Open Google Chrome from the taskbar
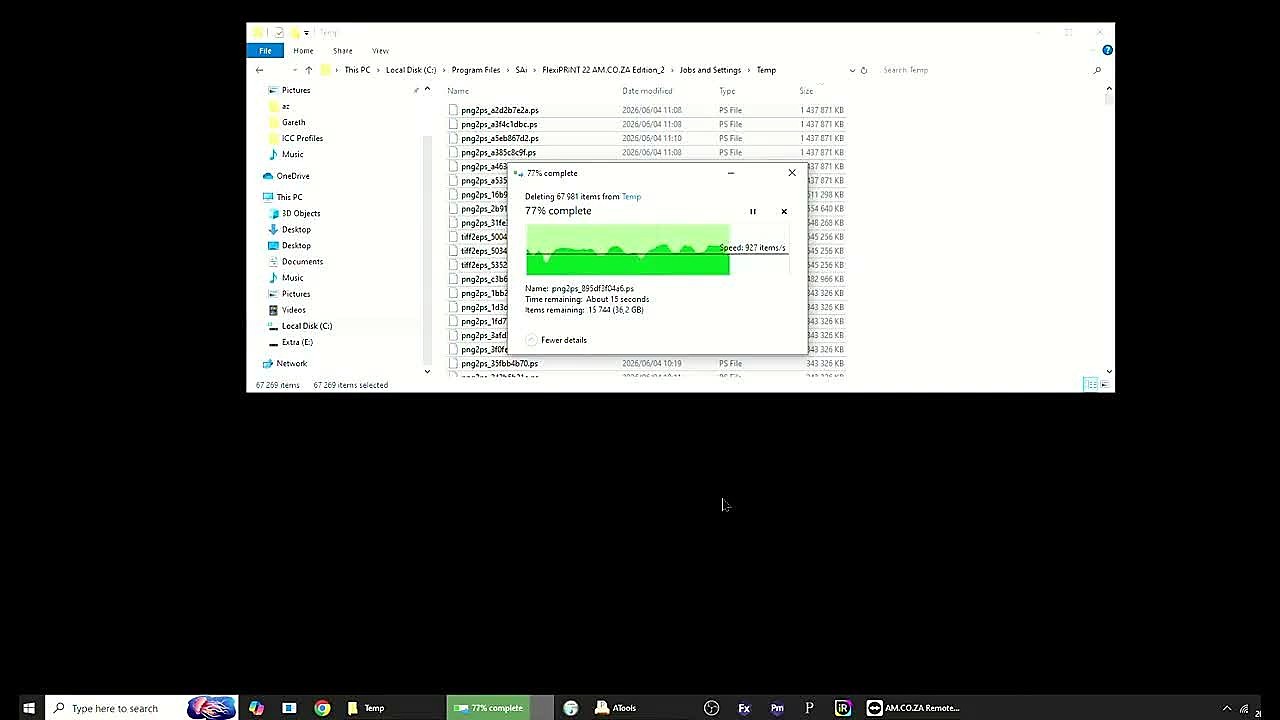 pyautogui.click(x=322, y=708)
